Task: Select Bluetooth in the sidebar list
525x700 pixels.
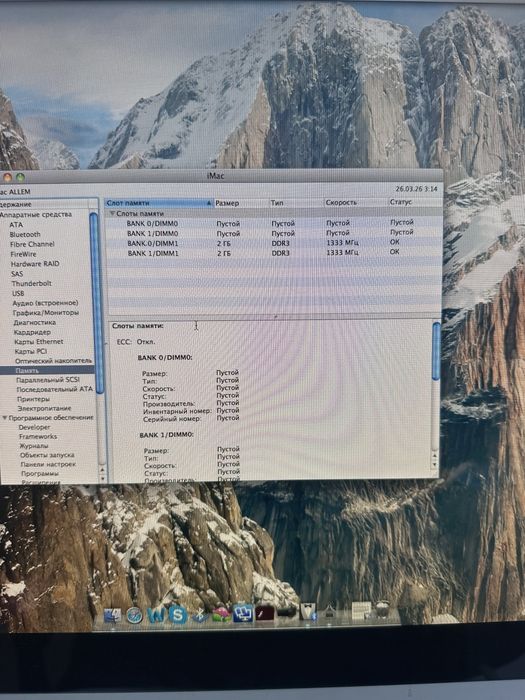Action: coord(25,234)
